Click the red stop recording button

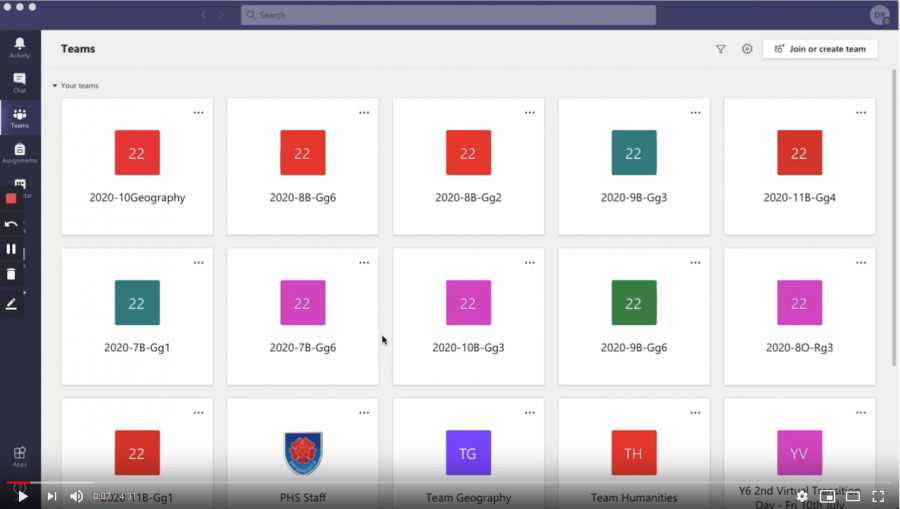[11, 198]
